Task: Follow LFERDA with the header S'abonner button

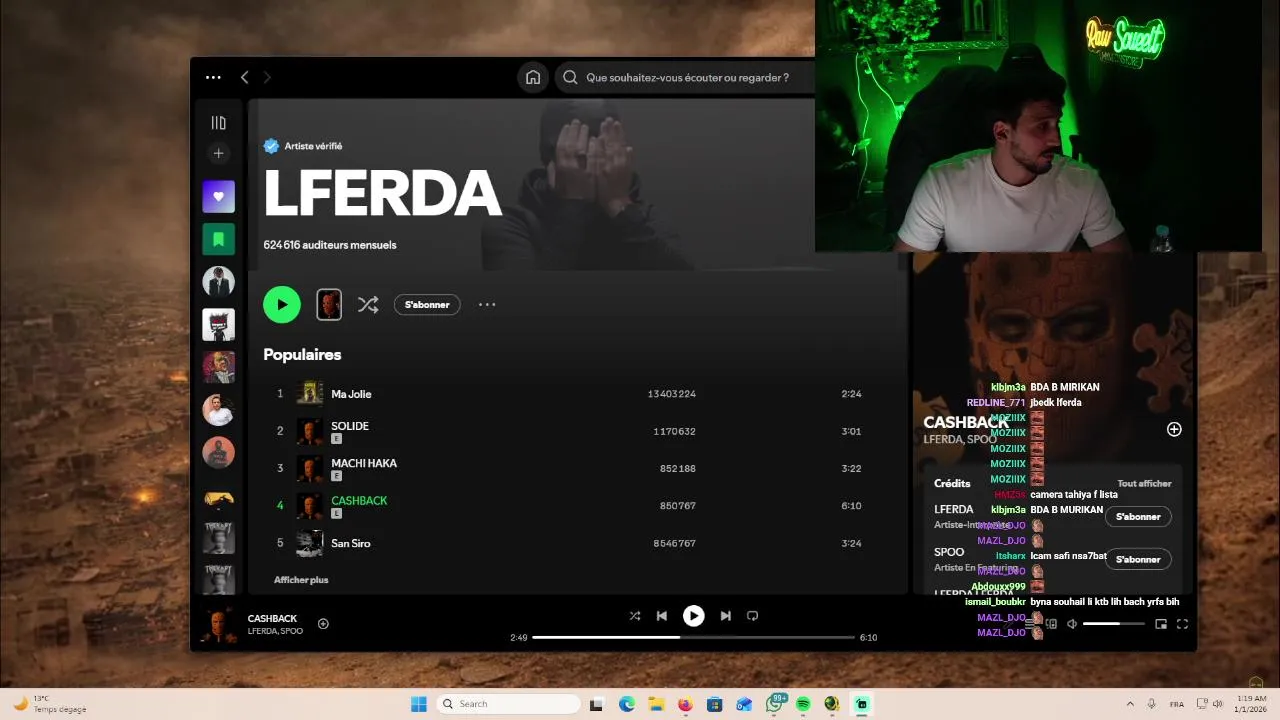Action: [427, 305]
